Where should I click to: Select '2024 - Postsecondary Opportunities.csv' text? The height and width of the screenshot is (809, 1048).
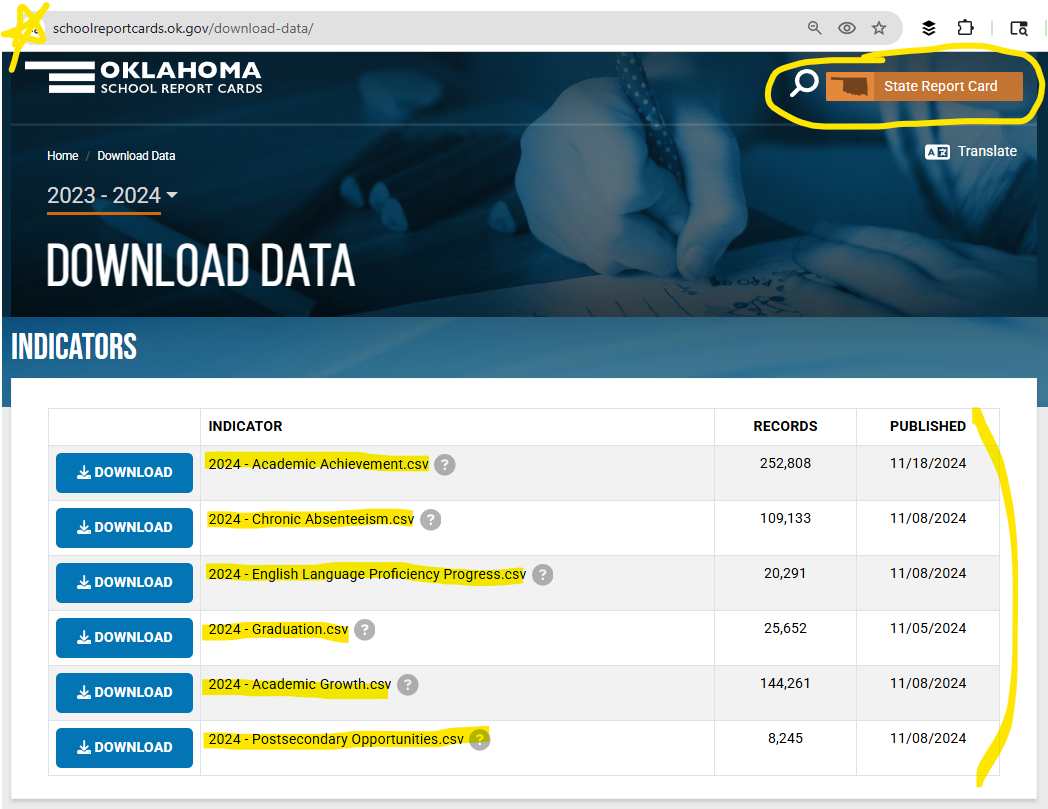[x=336, y=739]
